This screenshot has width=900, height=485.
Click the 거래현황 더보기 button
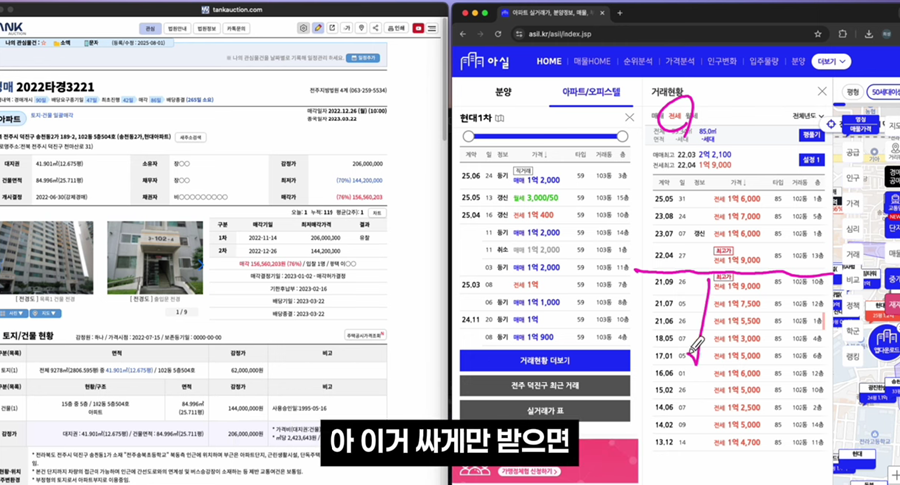click(x=545, y=360)
